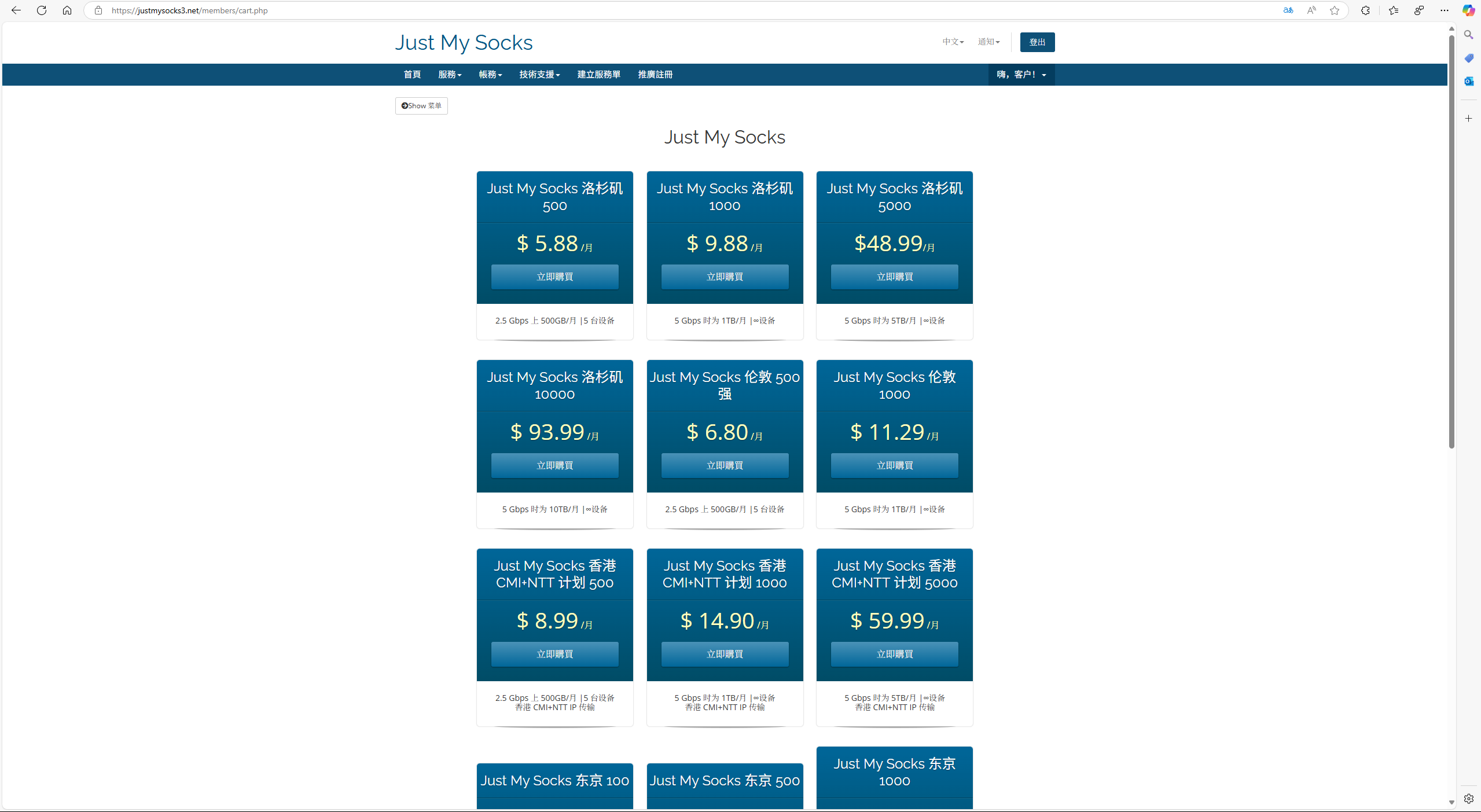This screenshot has width=1481, height=812.
Task: Buy the 洛杉矶 500 plan at $5.88
Action: 554,277
